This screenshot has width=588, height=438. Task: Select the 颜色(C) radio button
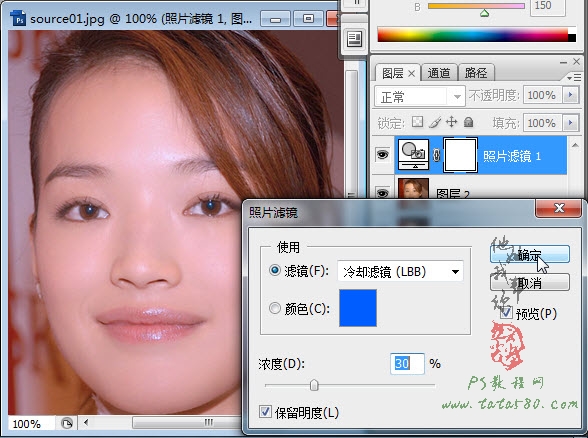(275, 308)
